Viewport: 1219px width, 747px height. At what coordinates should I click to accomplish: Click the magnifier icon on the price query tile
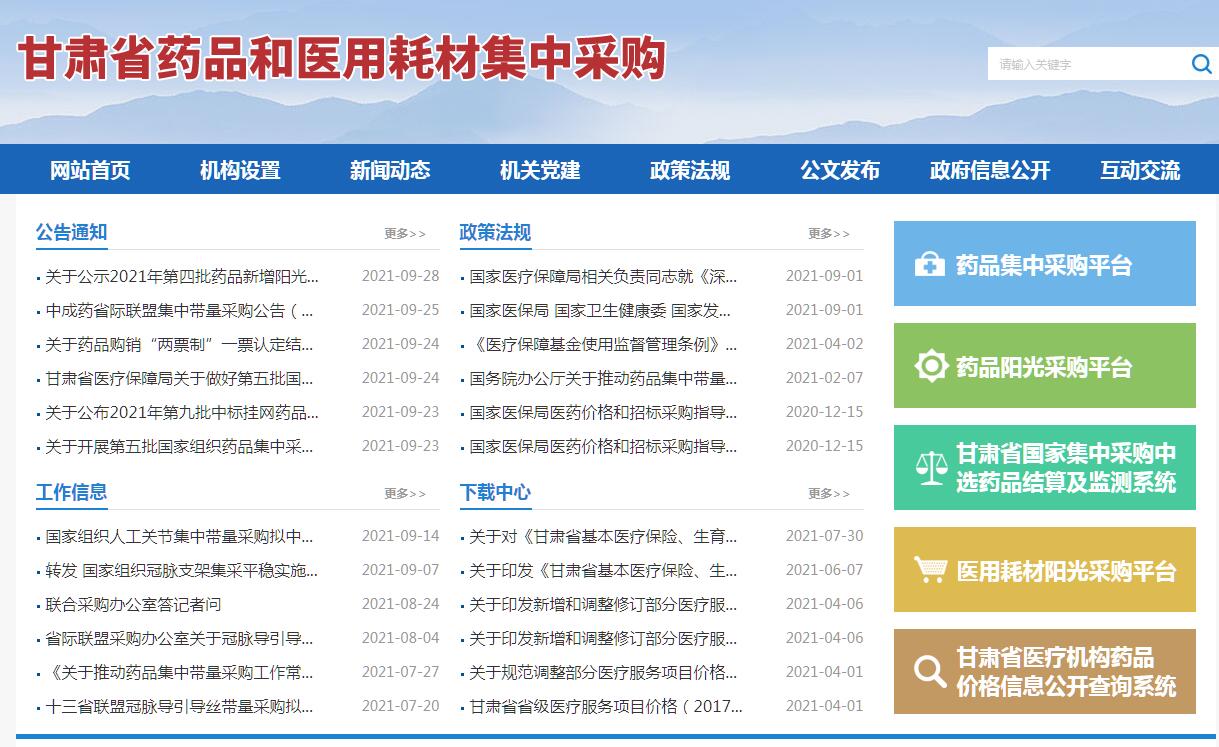(x=930, y=671)
